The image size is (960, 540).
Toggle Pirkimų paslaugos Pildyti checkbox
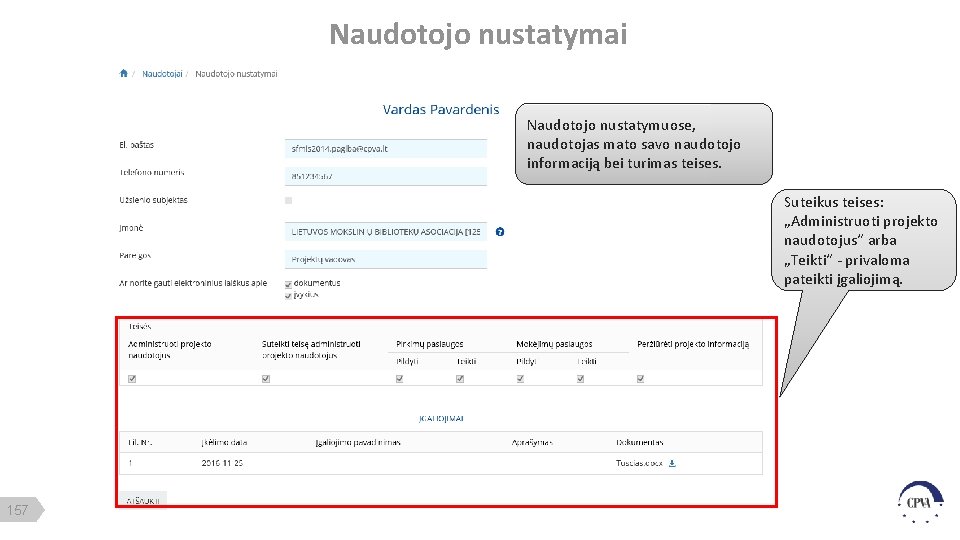pos(400,379)
